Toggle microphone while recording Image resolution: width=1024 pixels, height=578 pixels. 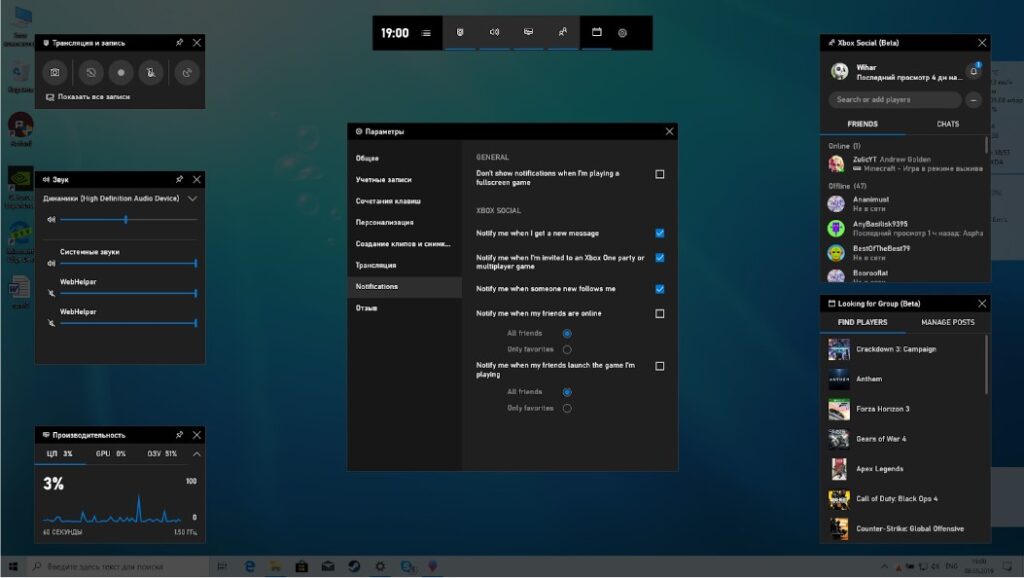point(151,72)
